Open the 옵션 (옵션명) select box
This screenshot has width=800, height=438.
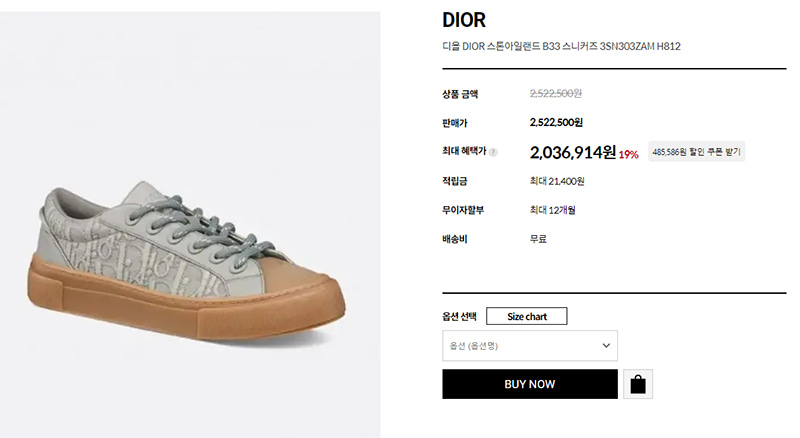coord(530,346)
